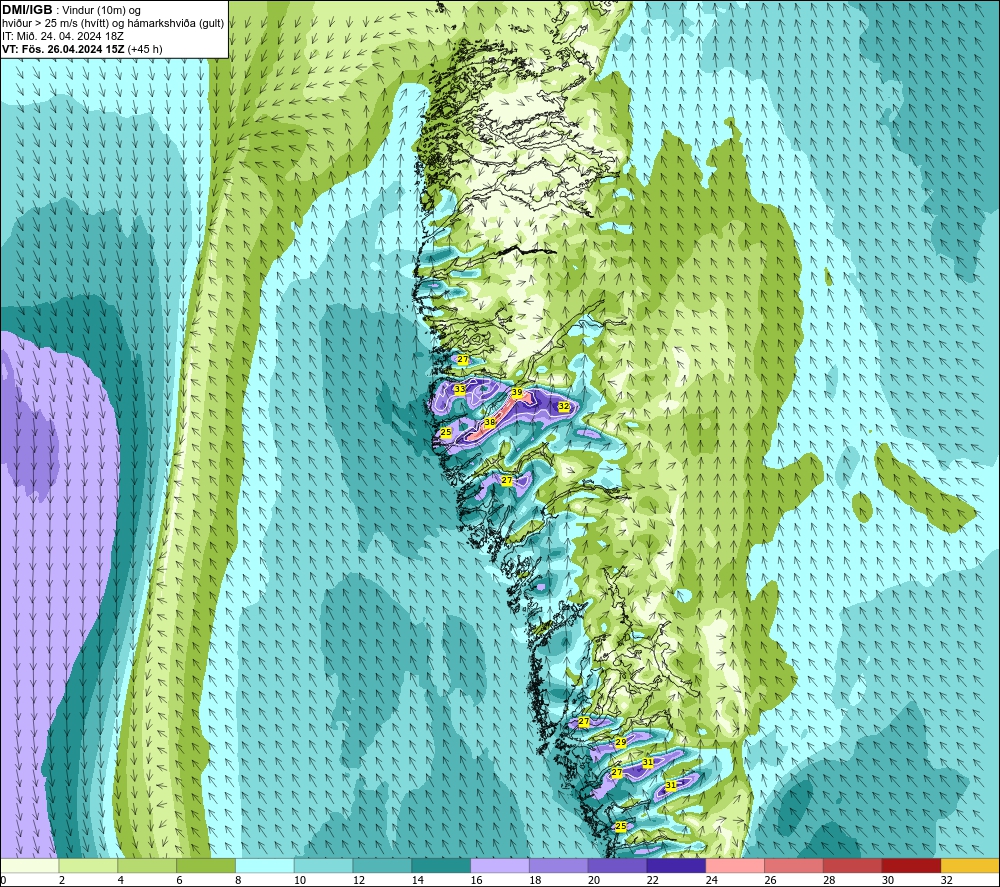Select the 24–26 m/s light pink legend swatch
Screen dimensions: 1000x887
coord(735,865)
